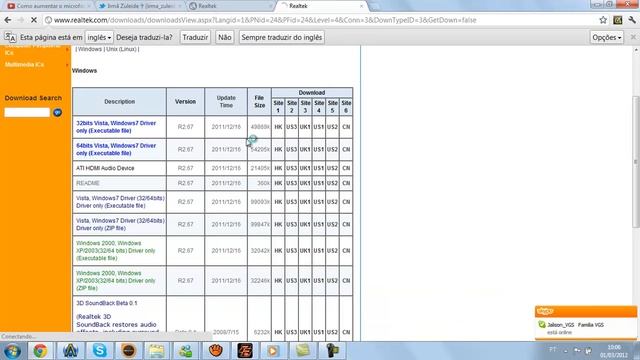The height and width of the screenshot is (360, 640).
Task: Close the active Realtek tab
Action: point(361,6)
